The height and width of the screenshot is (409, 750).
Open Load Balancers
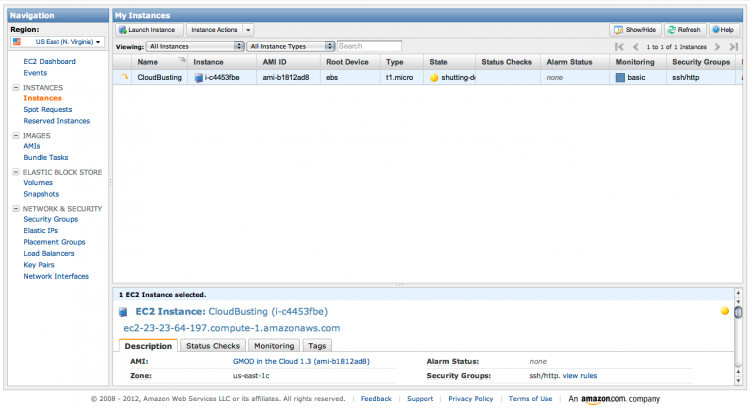pyautogui.click(x=49, y=254)
